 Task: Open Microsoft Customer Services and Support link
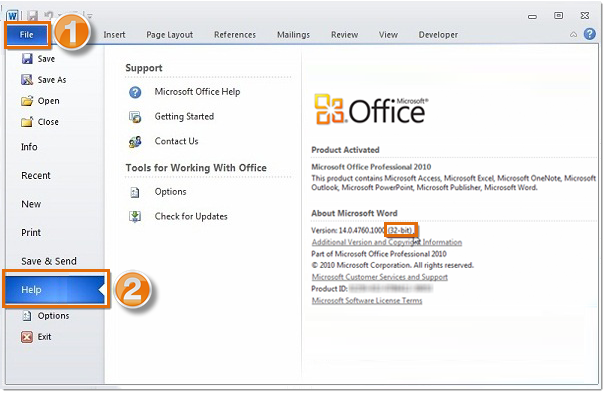point(380,277)
